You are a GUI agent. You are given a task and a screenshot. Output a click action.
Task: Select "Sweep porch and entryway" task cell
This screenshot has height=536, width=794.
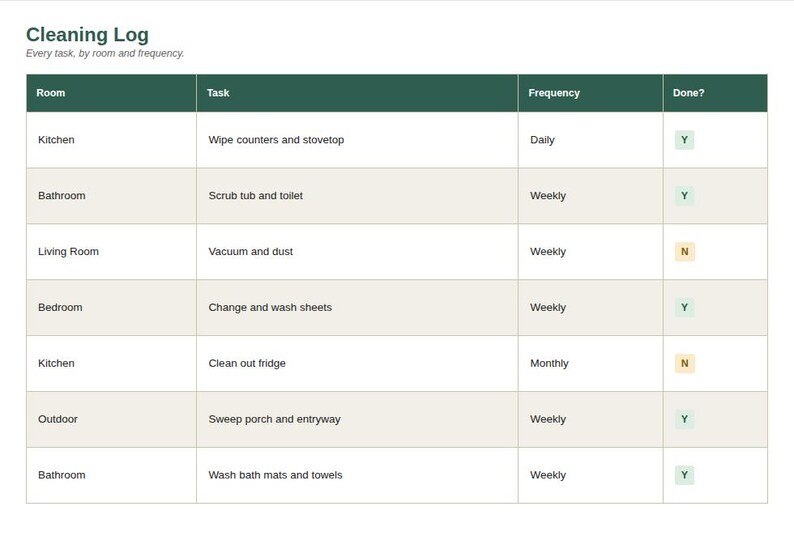pyautogui.click(x=357, y=419)
